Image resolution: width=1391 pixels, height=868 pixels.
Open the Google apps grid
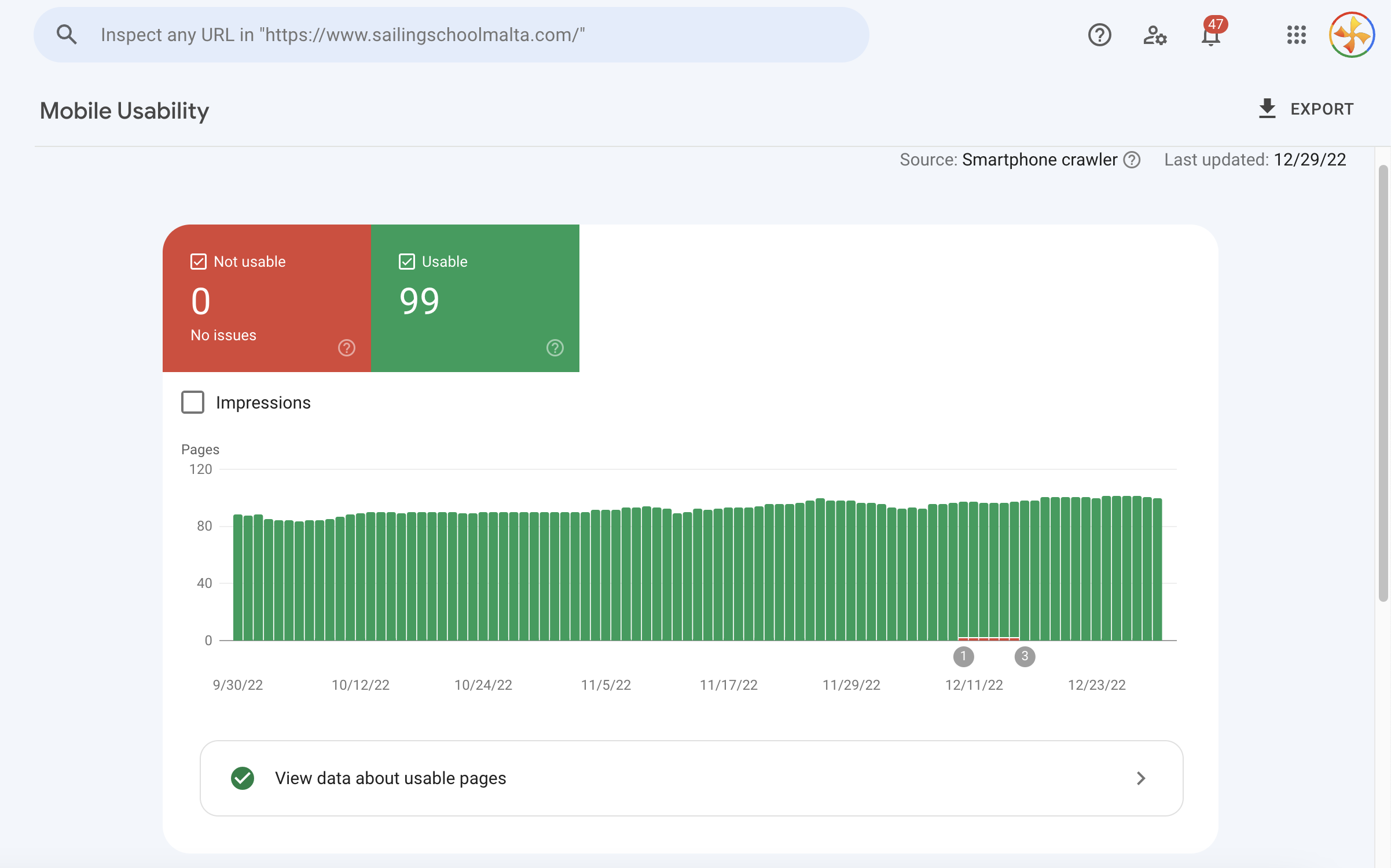[x=1296, y=35]
